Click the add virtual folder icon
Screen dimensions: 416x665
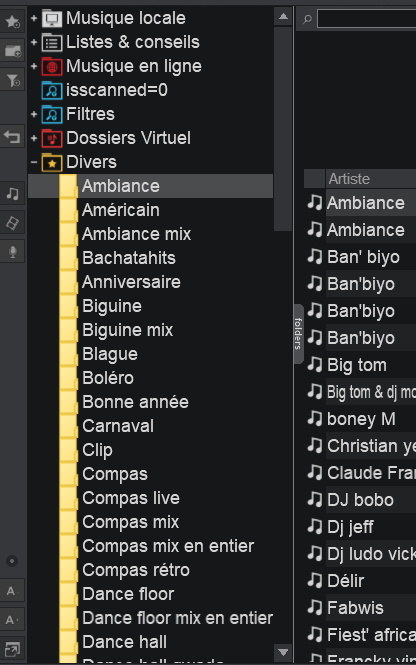pyautogui.click(x=12, y=51)
